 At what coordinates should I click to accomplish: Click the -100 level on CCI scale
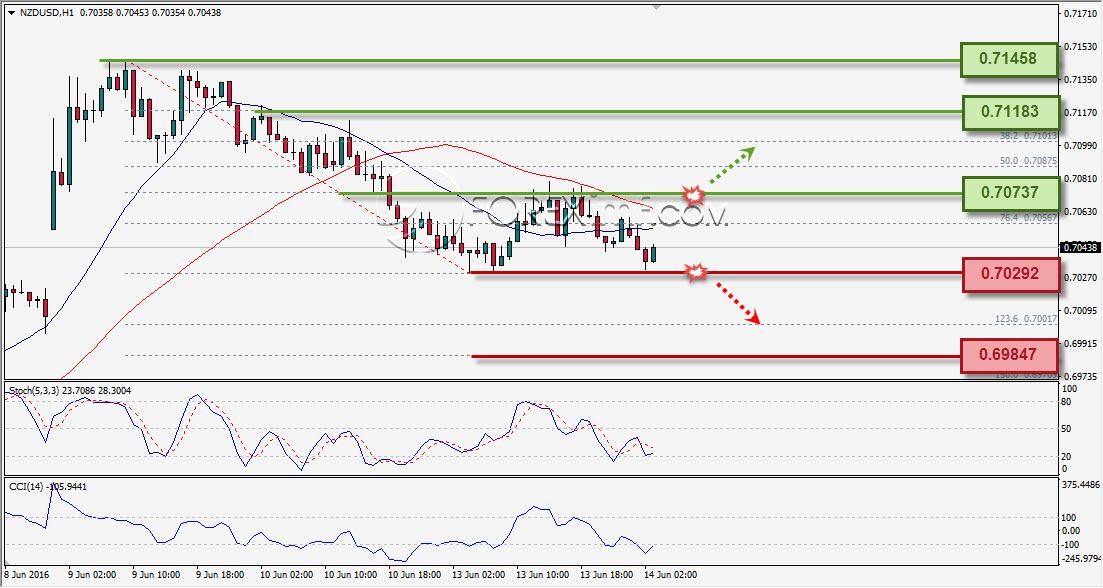tap(1069, 545)
